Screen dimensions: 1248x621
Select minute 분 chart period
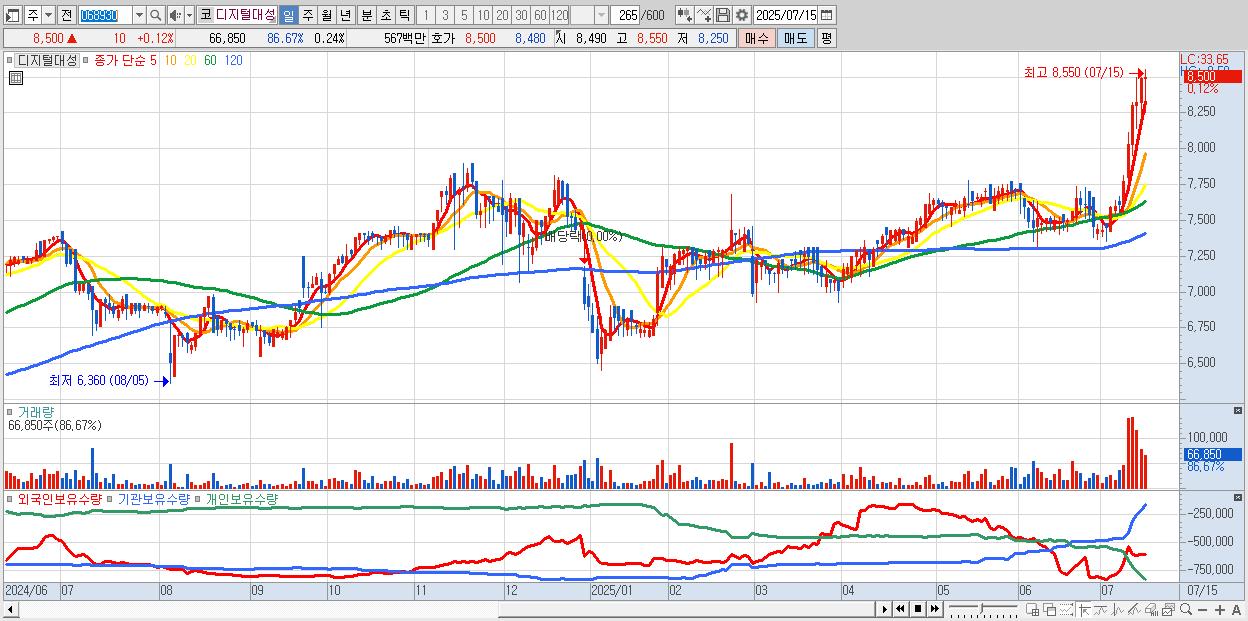pyautogui.click(x=367, y=16)
